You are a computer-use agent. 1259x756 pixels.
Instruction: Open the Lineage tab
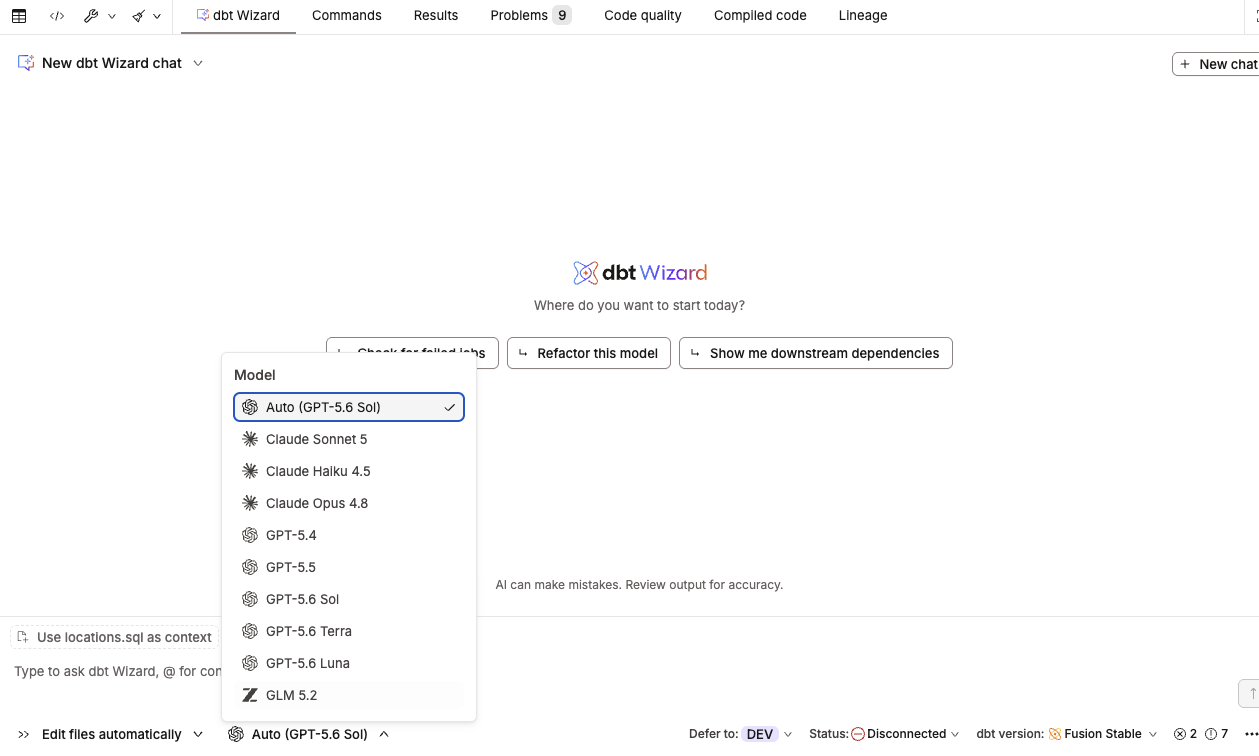[863, 16]
